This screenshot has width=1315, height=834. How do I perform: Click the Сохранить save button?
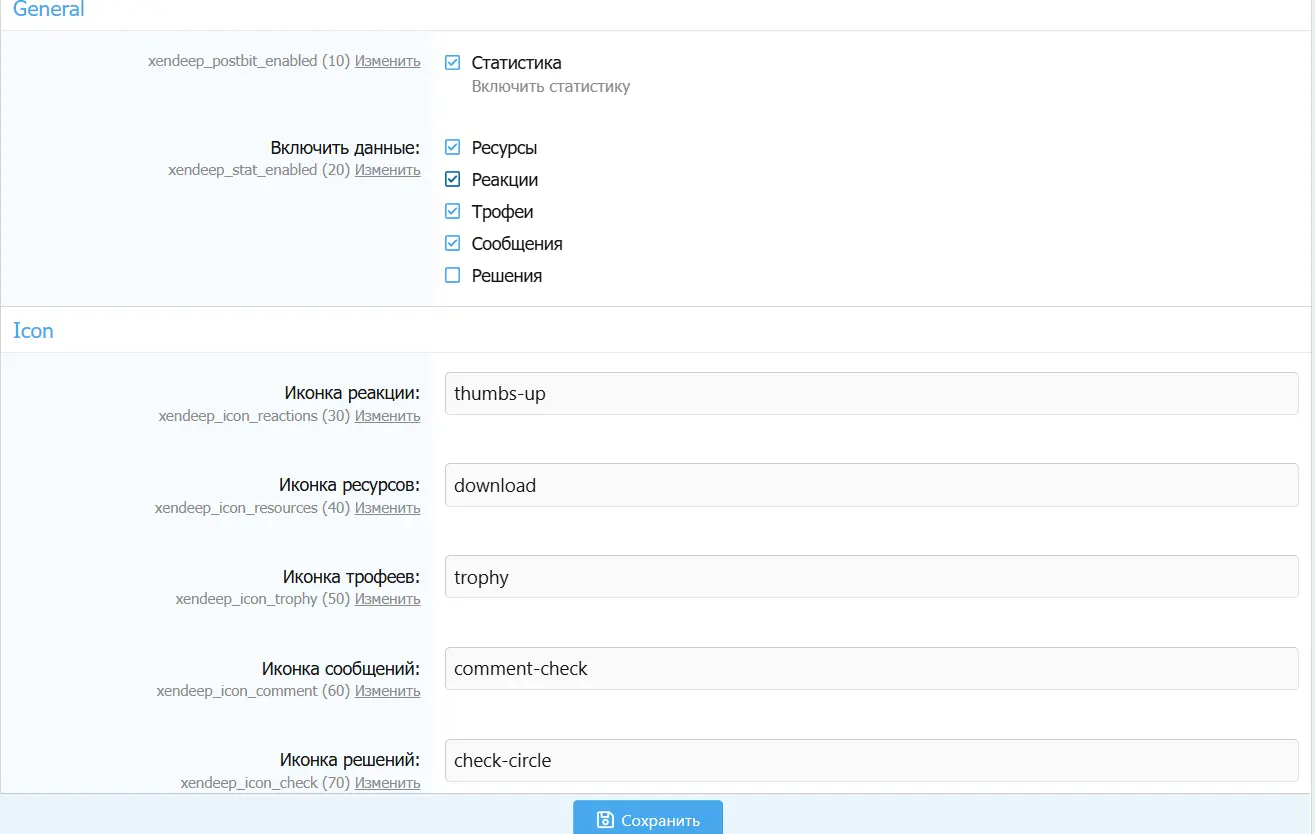point(648,819)
